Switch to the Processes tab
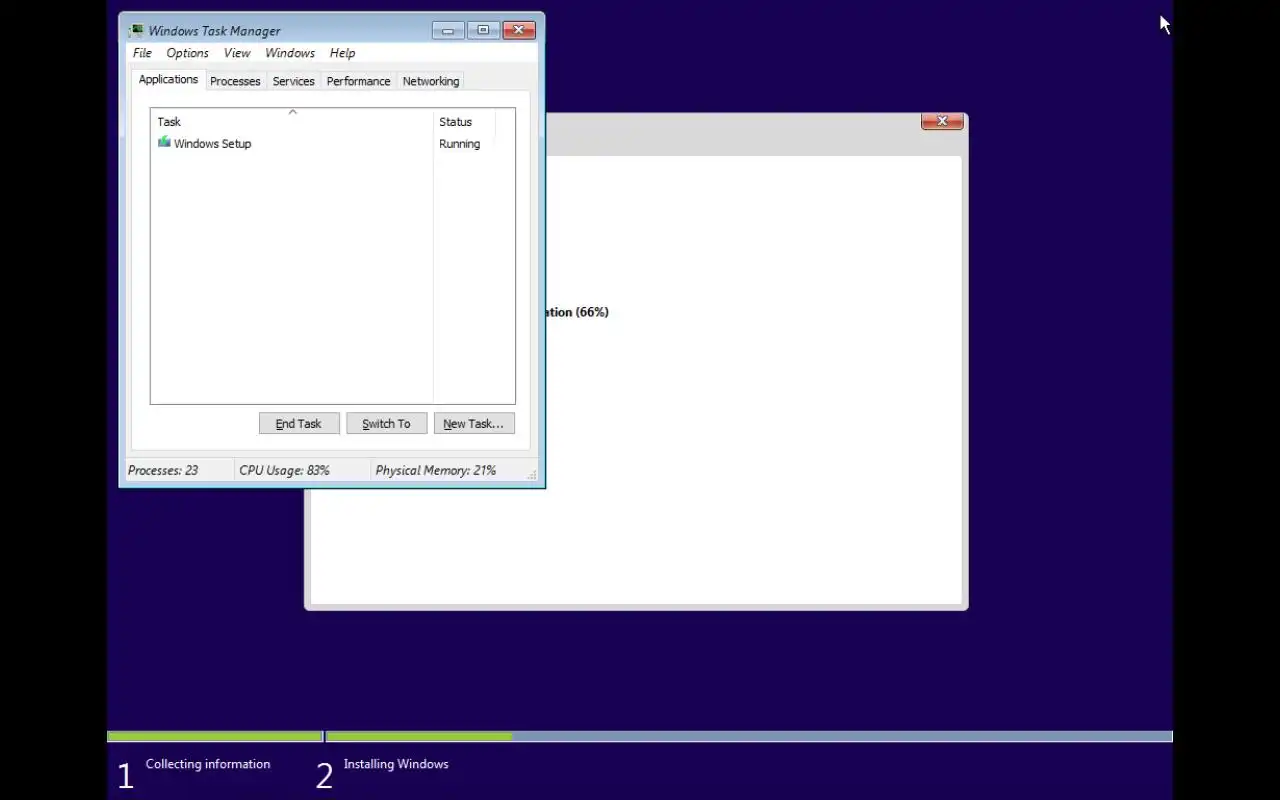 click(235, 81)
